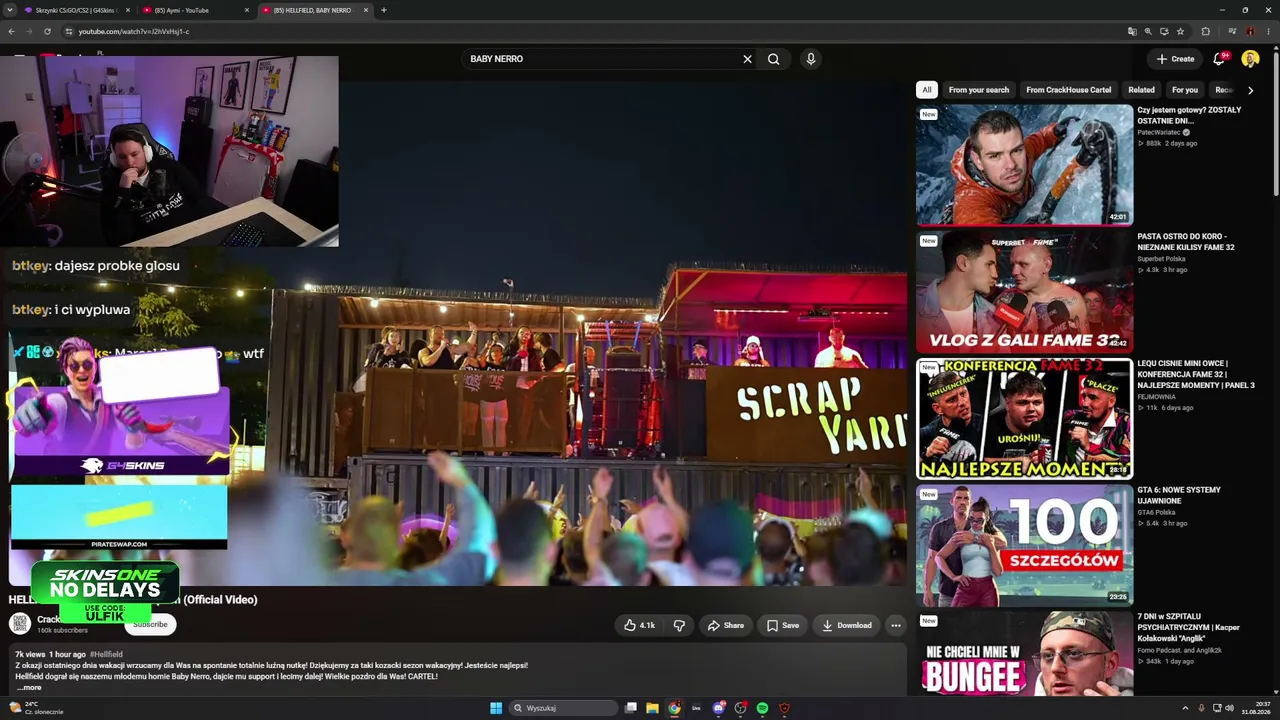Open the PatecWariatec channel name
The height and width of the screenshot is (720, 1280).
tap(1160, 132)
